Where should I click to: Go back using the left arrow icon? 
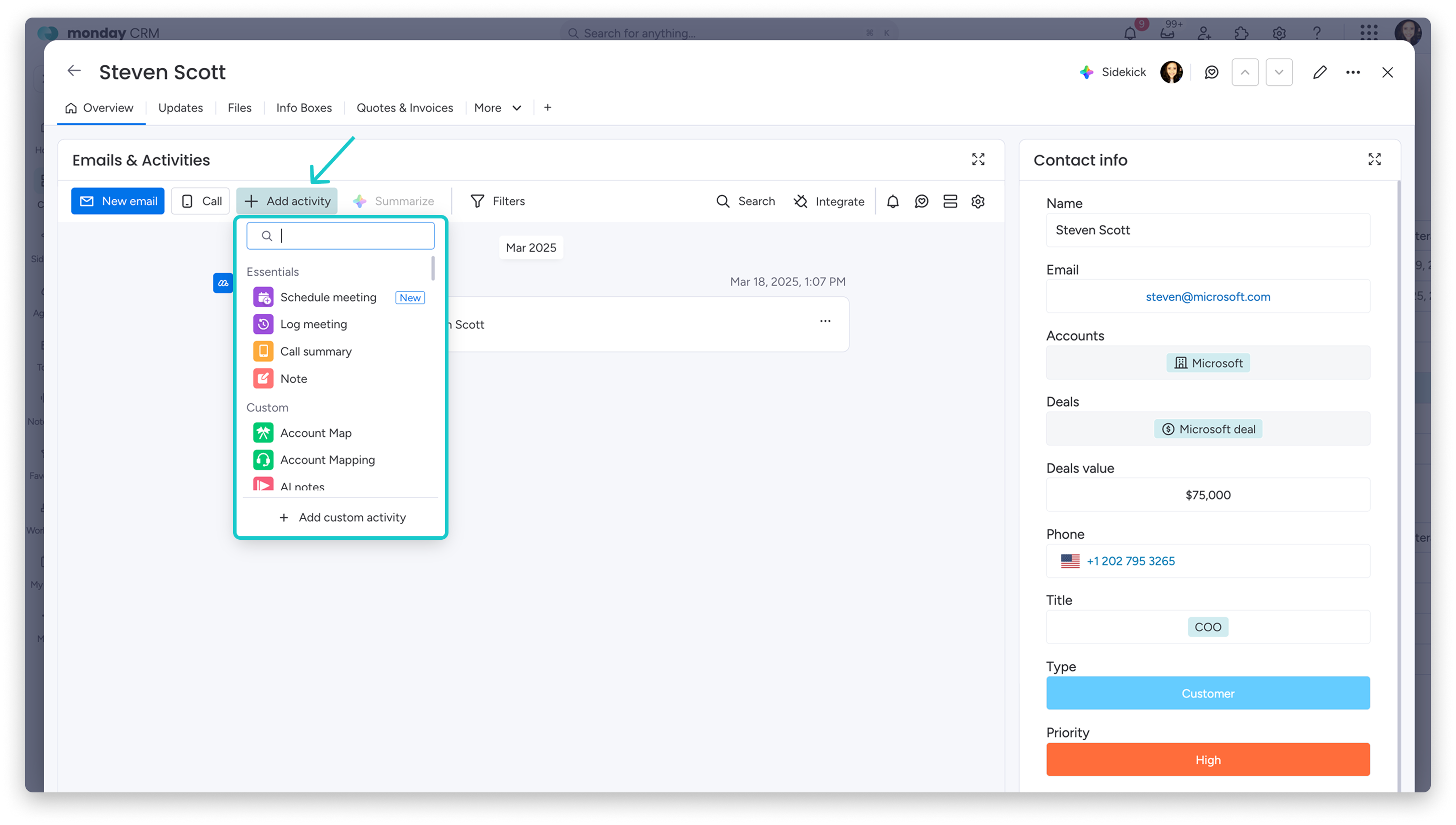point(74,71)
